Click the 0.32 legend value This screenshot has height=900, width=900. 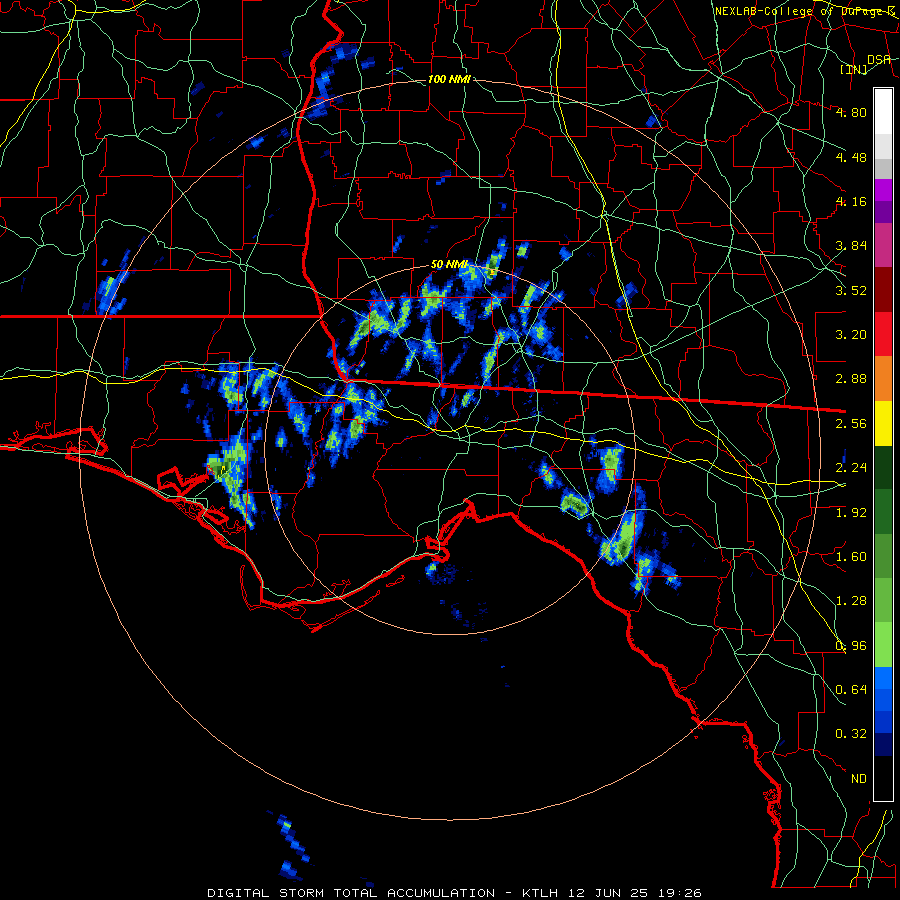point(851,734)
